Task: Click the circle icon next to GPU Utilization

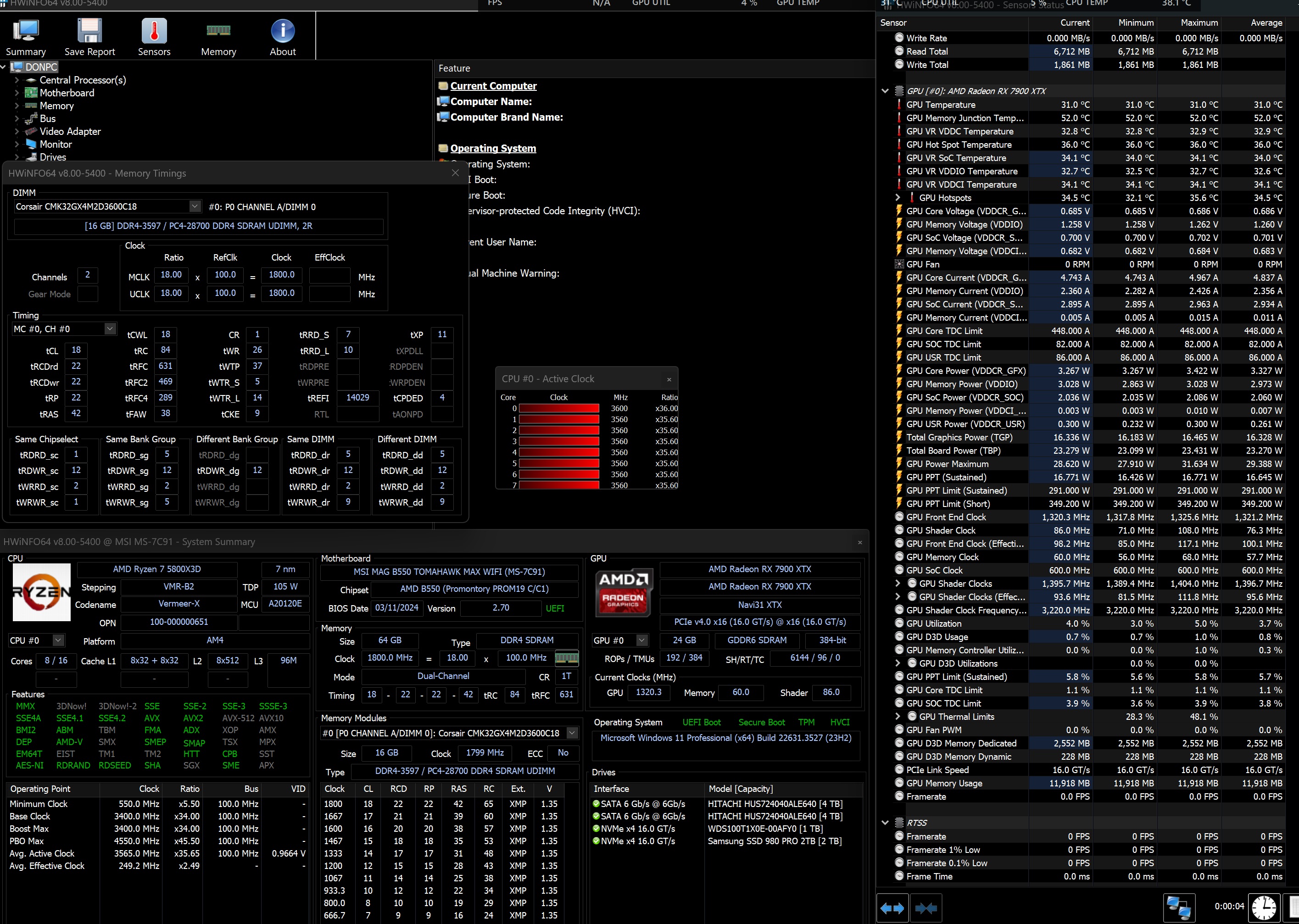Action: point(899,623)
